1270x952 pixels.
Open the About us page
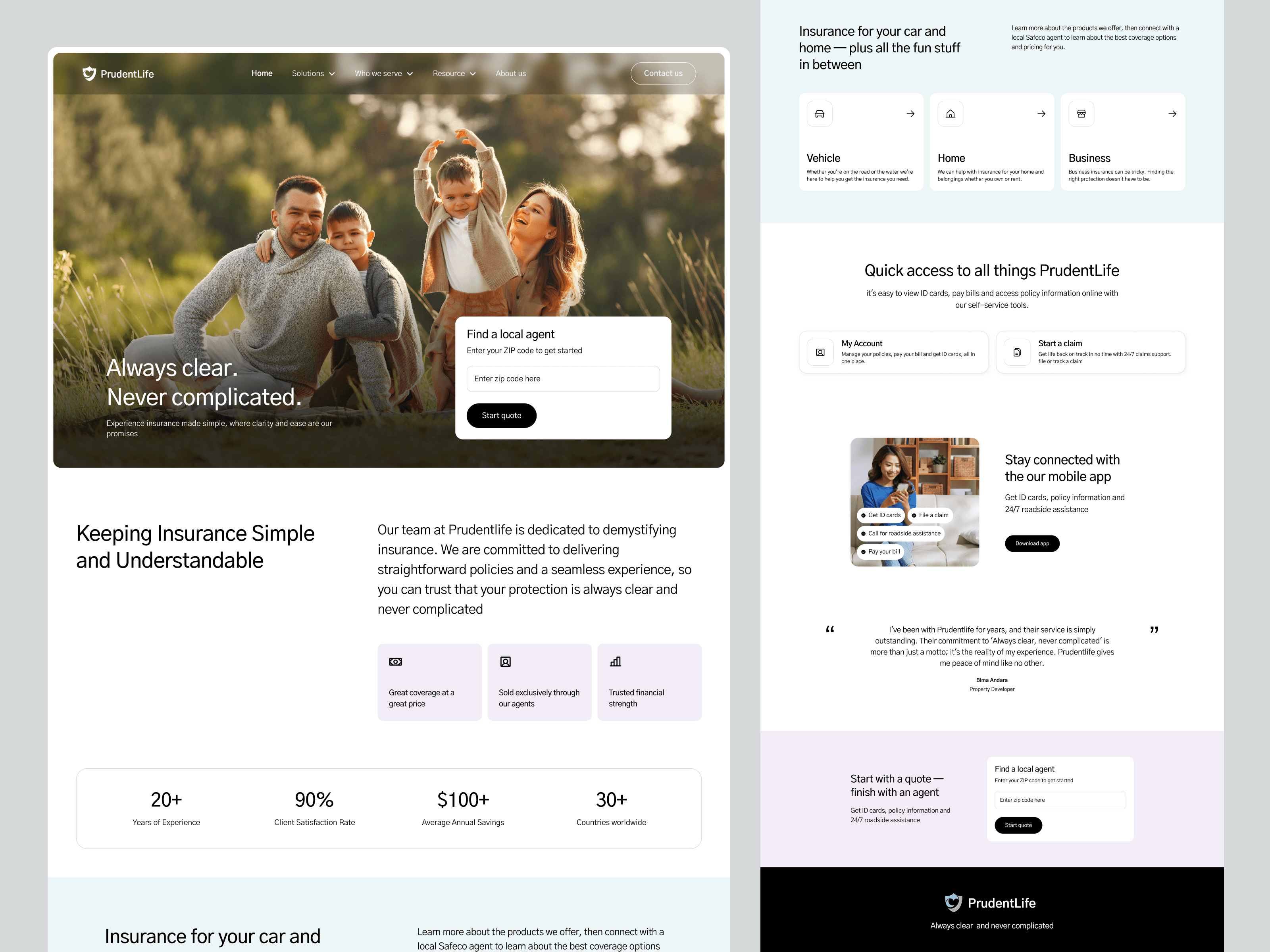pyautogui.click(x=510, y=73)
